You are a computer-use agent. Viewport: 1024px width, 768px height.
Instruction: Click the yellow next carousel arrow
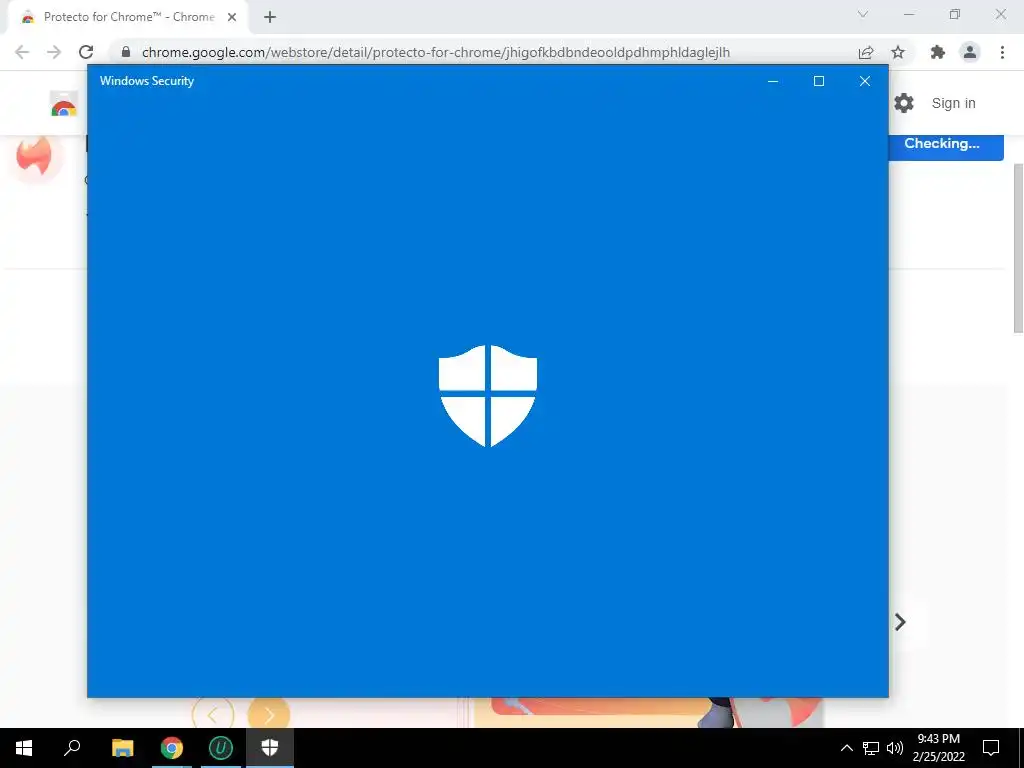click(268, 712)
